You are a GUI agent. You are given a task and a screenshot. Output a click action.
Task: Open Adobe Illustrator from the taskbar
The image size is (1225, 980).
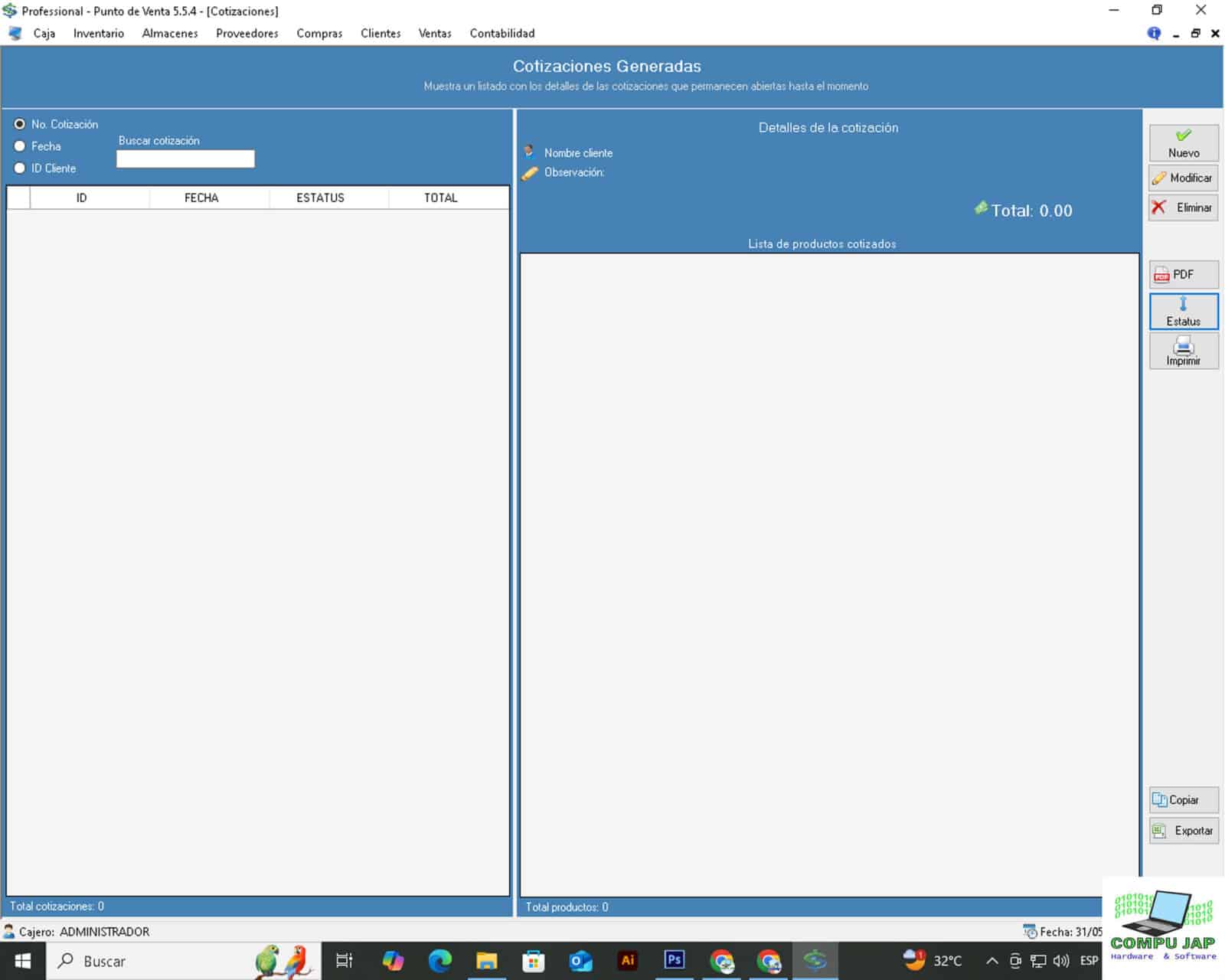pyautogui.click(x=628, y=961)
